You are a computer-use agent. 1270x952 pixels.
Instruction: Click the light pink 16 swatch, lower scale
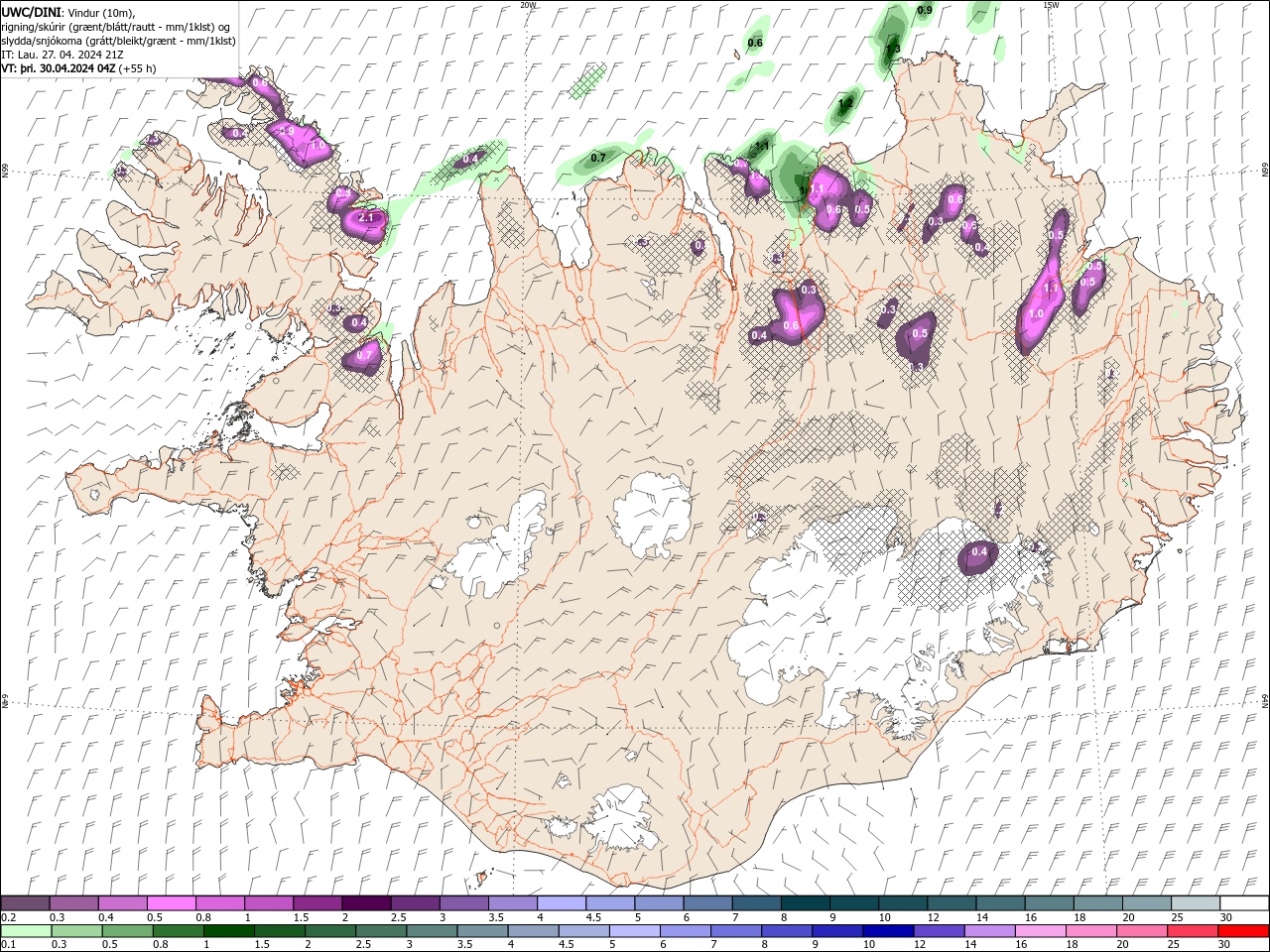pyautogui.click(x=1041, y=931)
